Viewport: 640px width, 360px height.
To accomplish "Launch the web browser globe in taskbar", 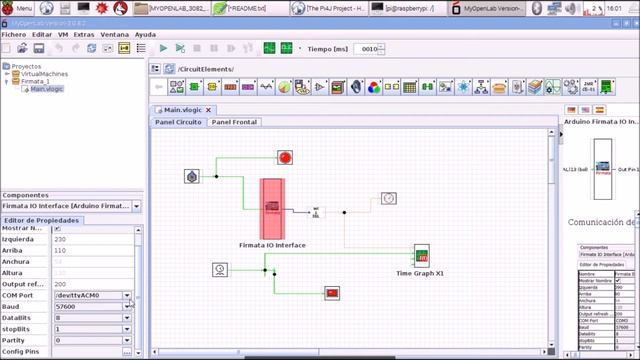I will [x=47, y=8].
